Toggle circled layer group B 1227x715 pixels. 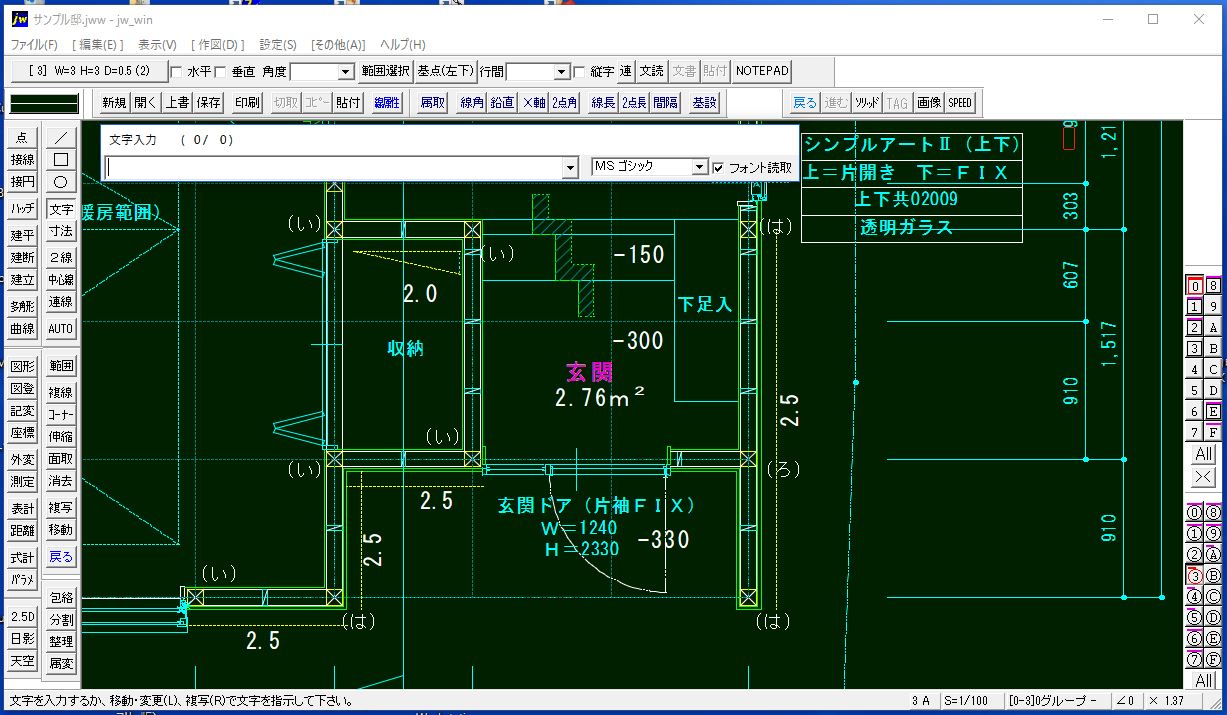(1213, 575)
